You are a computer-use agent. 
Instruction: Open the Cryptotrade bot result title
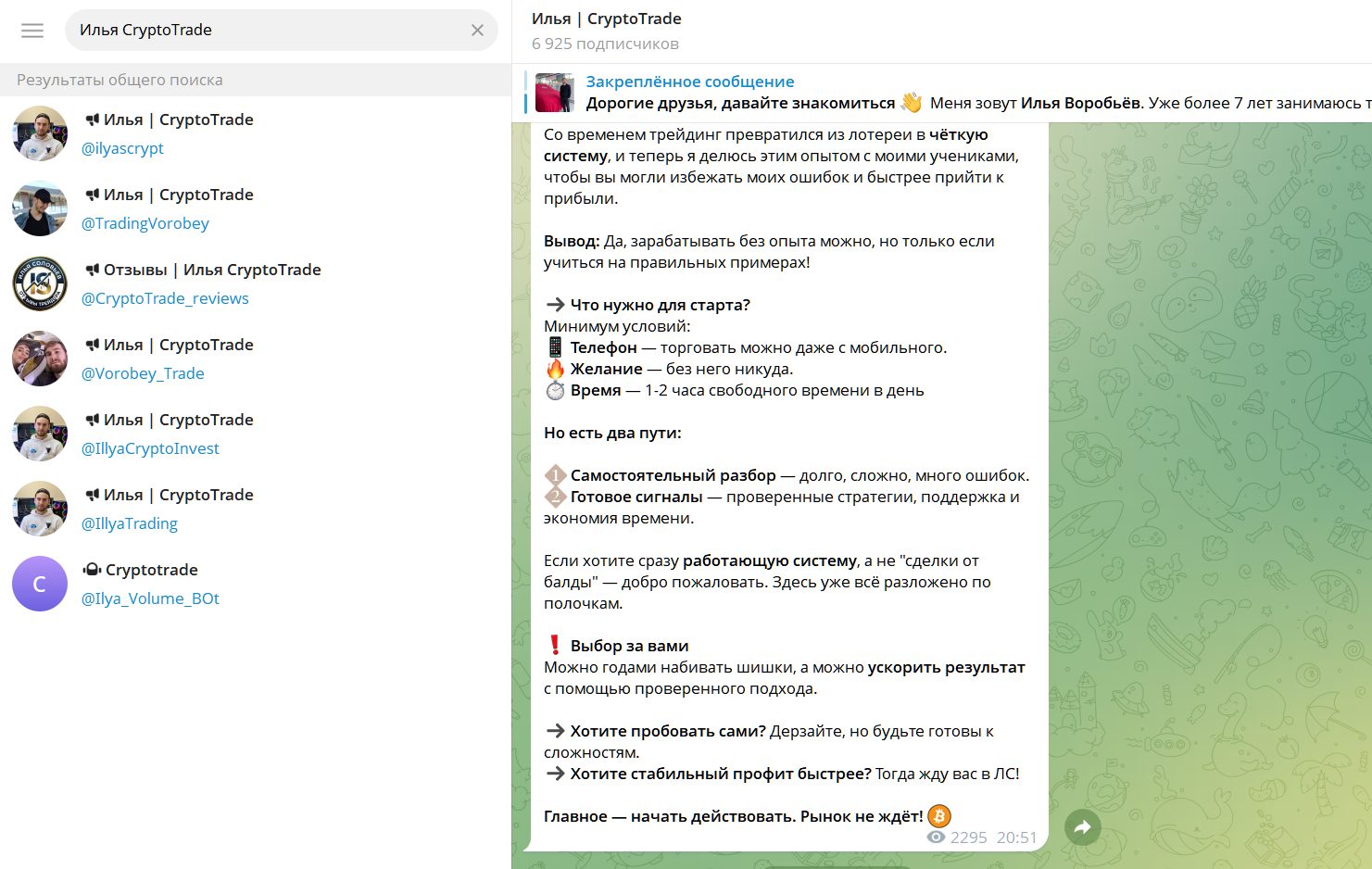pyautogui.click(x=152, y=570)
